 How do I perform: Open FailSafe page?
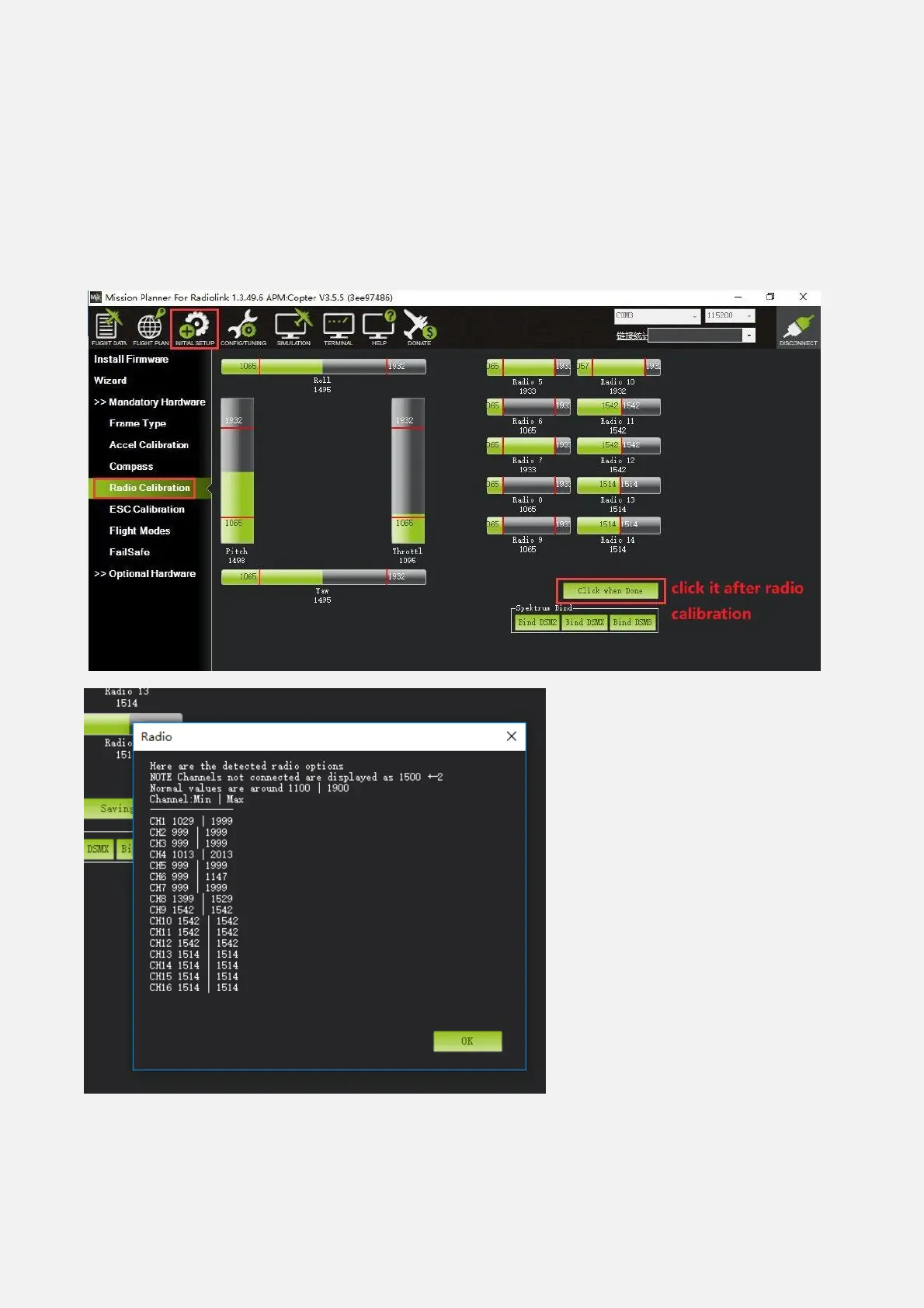(130, 552)
